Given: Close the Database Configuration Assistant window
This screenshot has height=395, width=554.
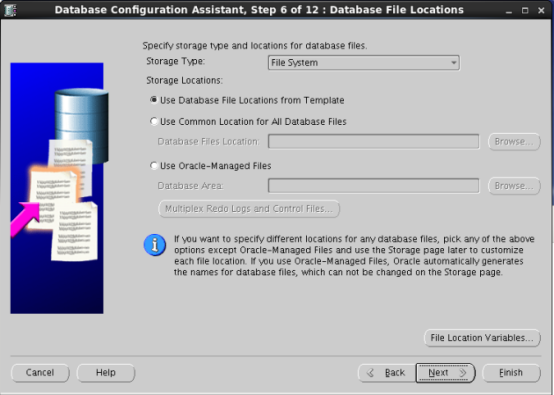Looking at the screenshot, I should (x=541, y=11).
